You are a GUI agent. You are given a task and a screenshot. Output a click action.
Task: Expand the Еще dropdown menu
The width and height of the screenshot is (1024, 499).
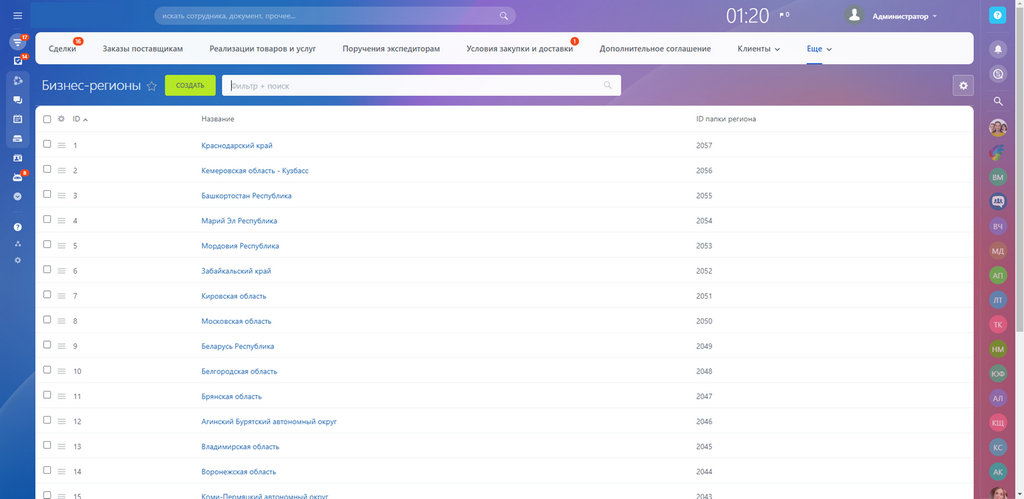tap(819, 48)
